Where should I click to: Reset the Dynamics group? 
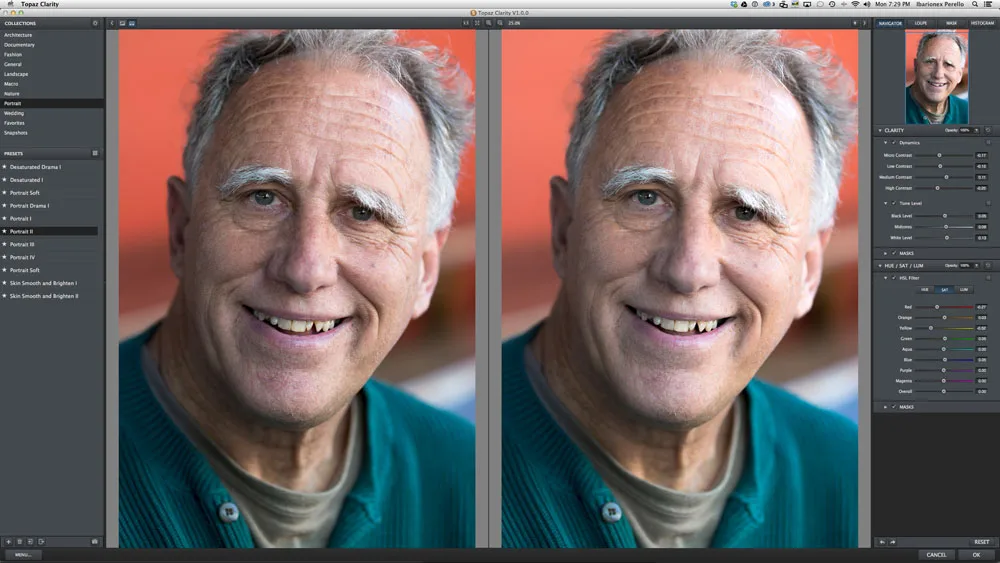coord(989,142)
